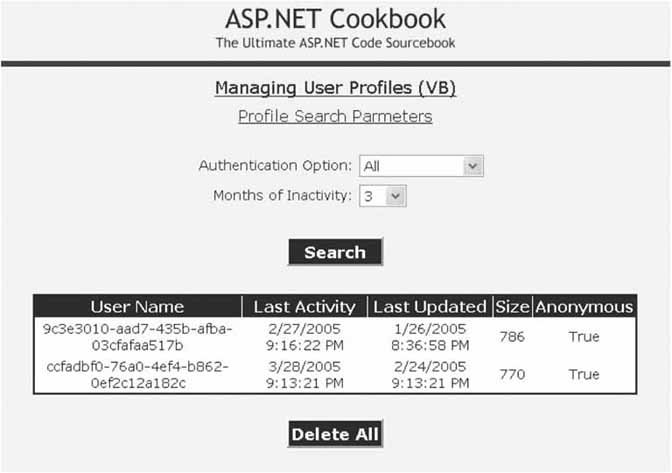The height and width of the screenshot is (473, 672).
Task: Click the ASP.NET Cookbook page title
Action: click(335, 19)
